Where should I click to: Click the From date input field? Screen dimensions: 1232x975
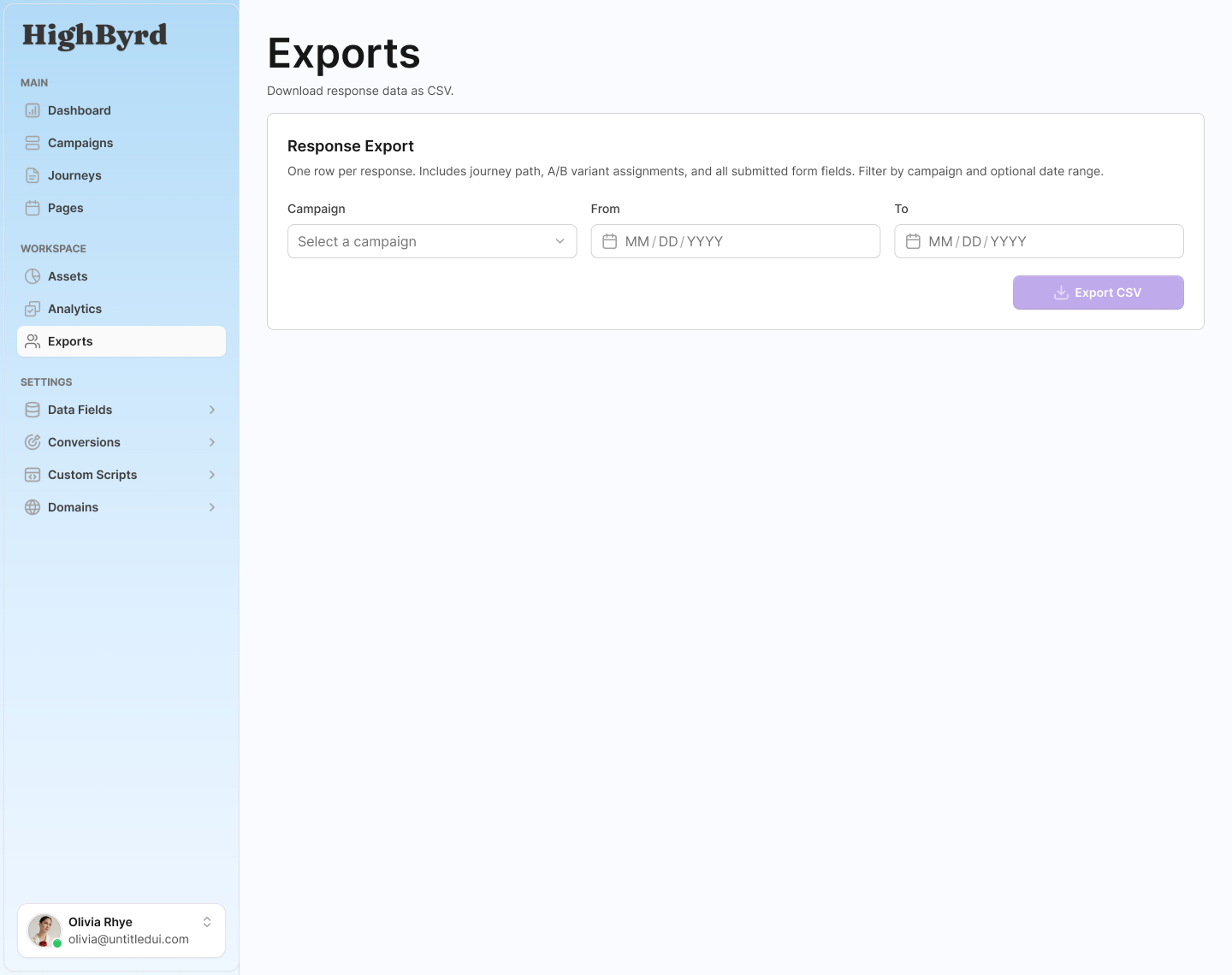[736, 241]
